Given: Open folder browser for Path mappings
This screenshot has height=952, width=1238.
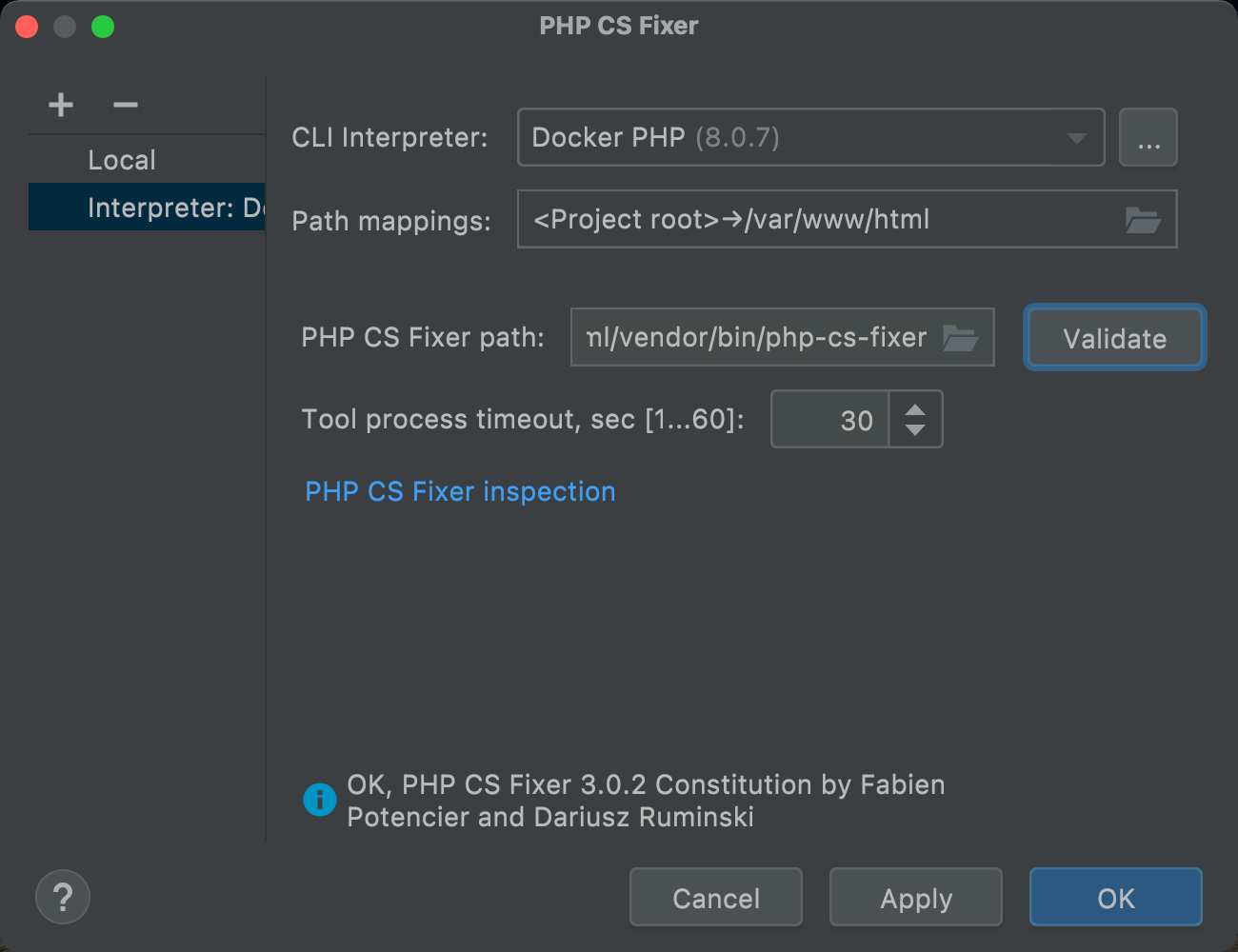Looking at the screenshot, I should (x=1142, y=220).
